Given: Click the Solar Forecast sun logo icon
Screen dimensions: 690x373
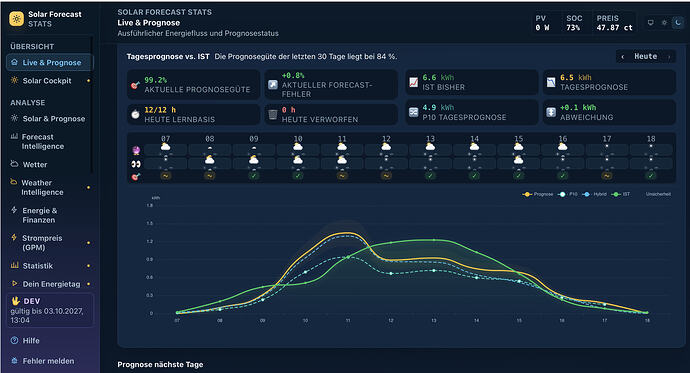Looking at the screenshot, I should [17, 19].
